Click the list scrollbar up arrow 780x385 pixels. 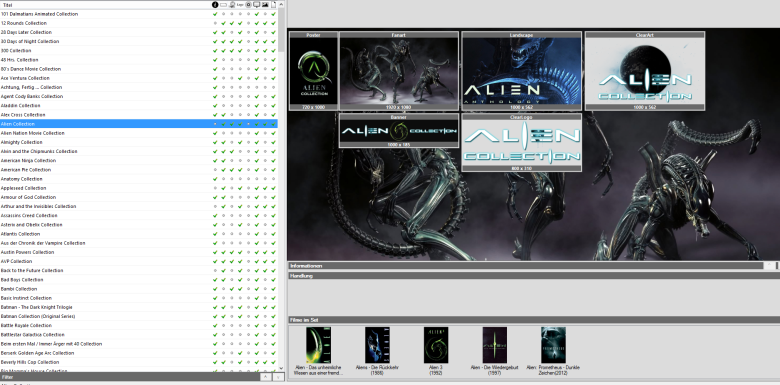tap(281, 4)
